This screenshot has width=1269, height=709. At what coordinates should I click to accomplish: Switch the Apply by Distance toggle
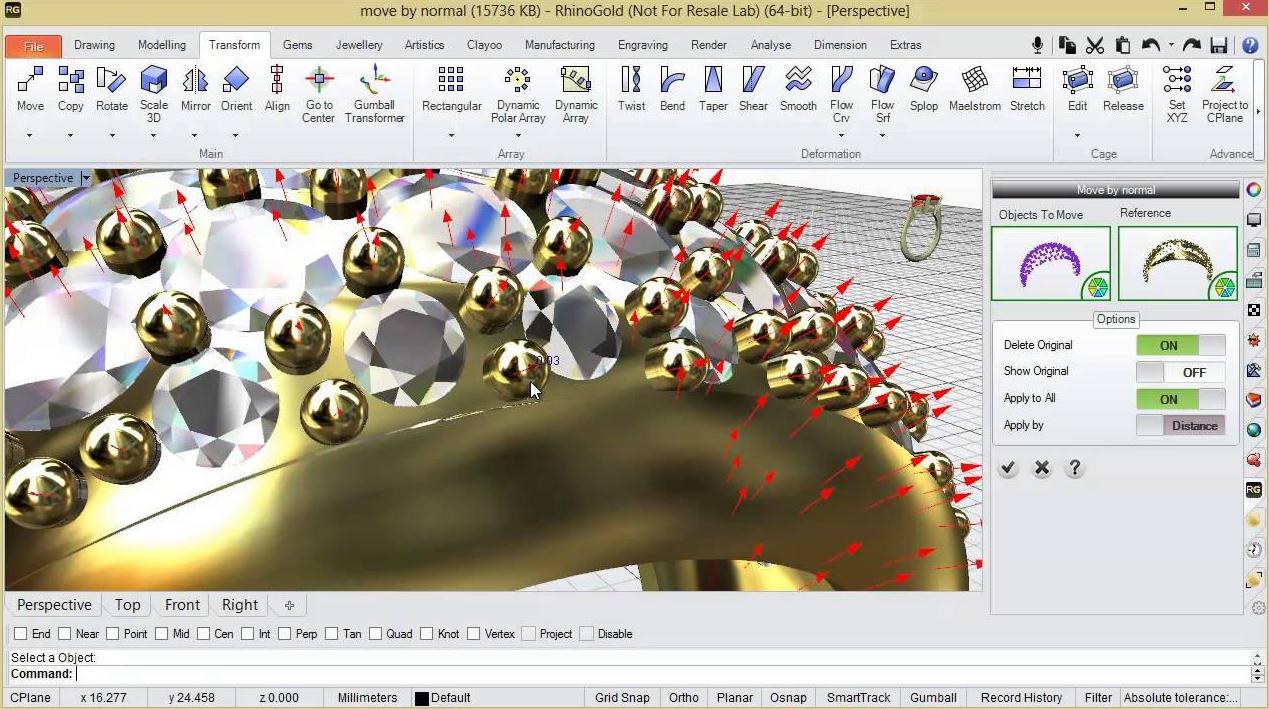1181,425
